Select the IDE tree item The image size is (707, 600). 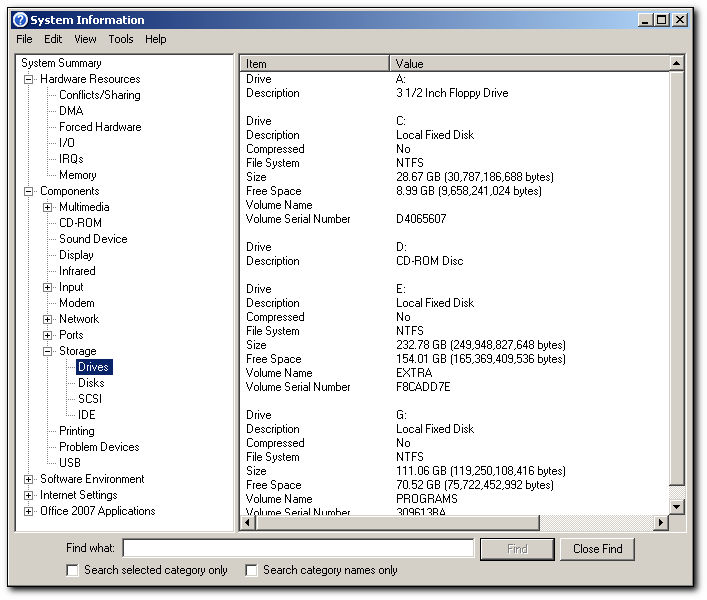87,415
